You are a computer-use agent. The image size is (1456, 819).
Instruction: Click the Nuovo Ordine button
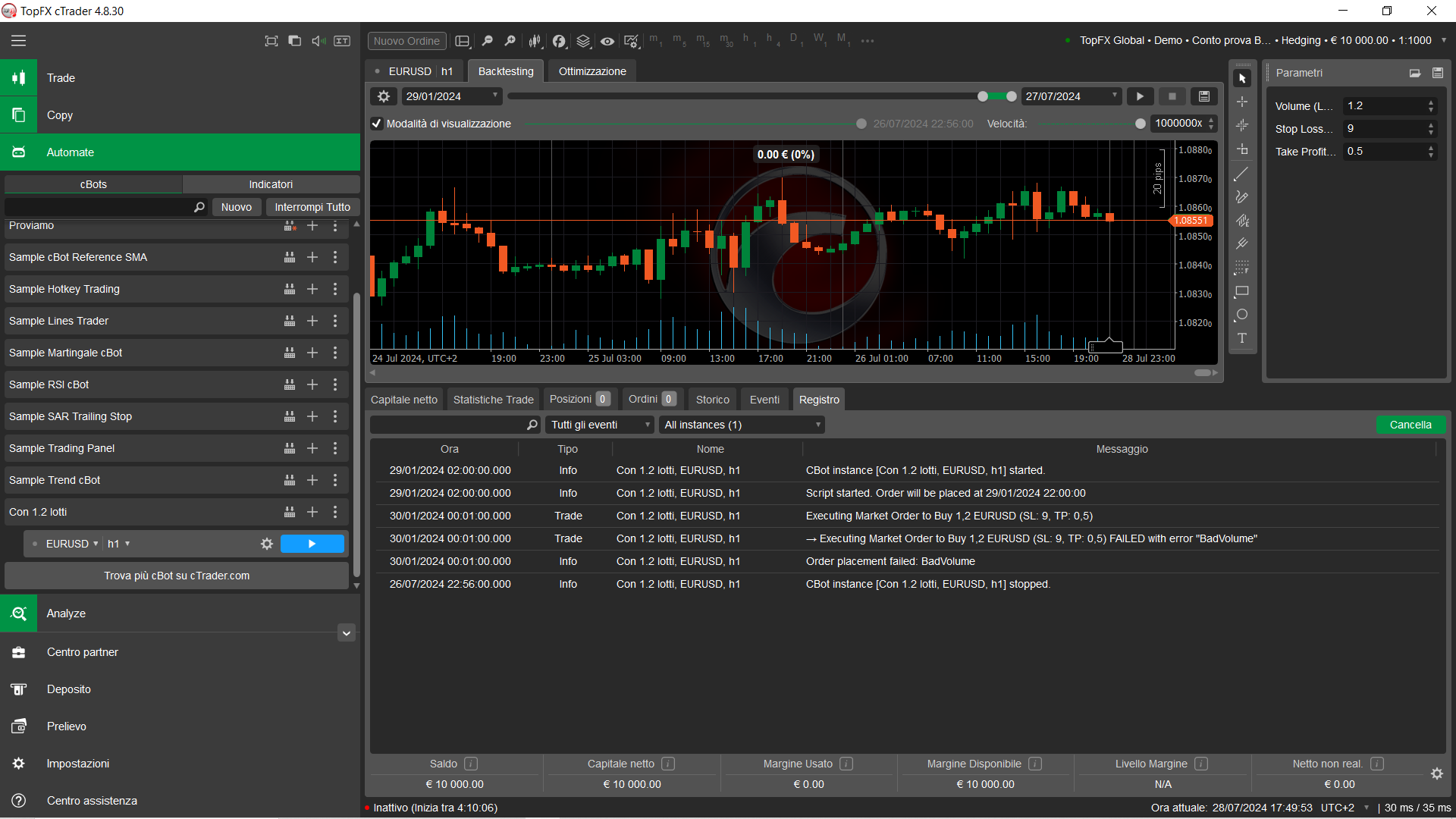click(x=406, y=41)
